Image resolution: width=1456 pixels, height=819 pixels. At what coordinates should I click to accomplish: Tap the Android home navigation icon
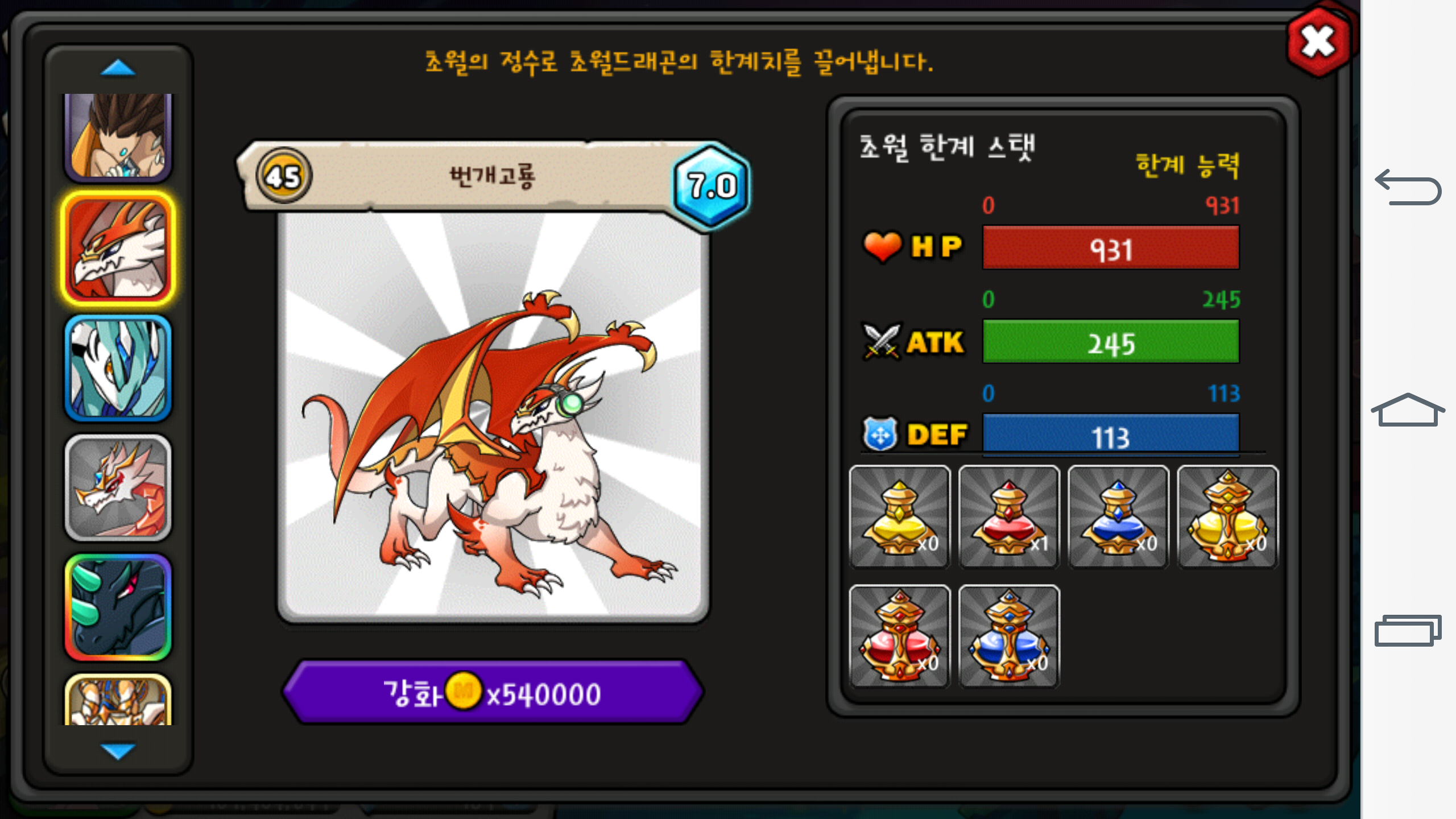pos(1408,409)
